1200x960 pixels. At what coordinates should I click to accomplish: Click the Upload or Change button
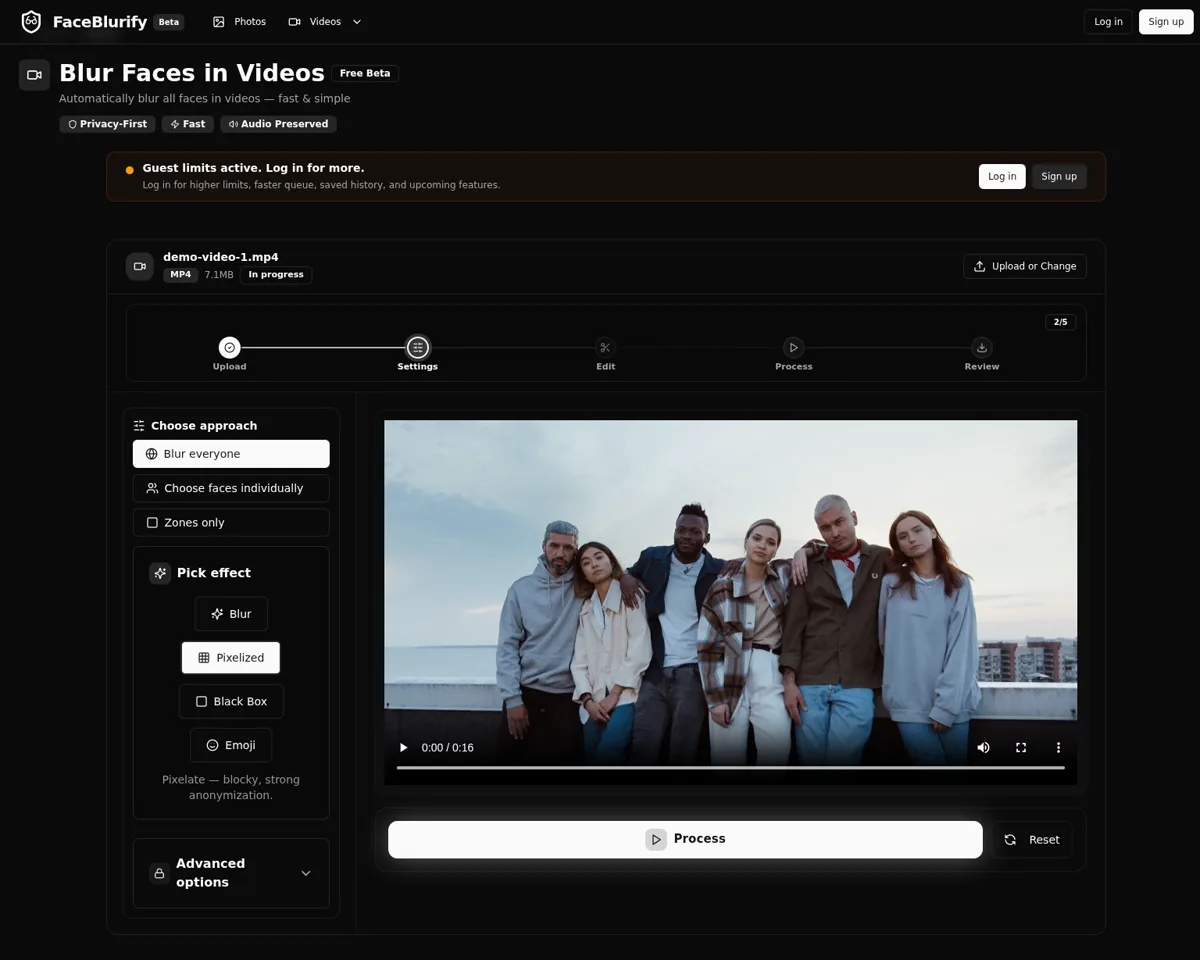coord(1024,266)
